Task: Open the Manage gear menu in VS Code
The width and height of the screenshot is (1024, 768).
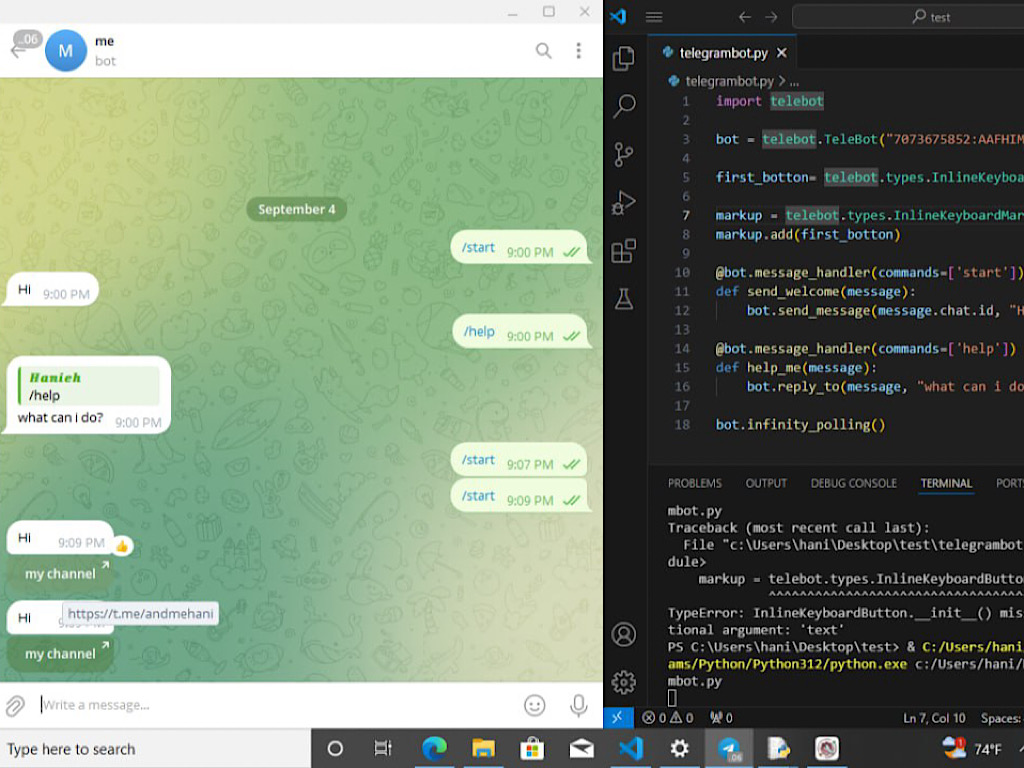Action: coord(624,682)
